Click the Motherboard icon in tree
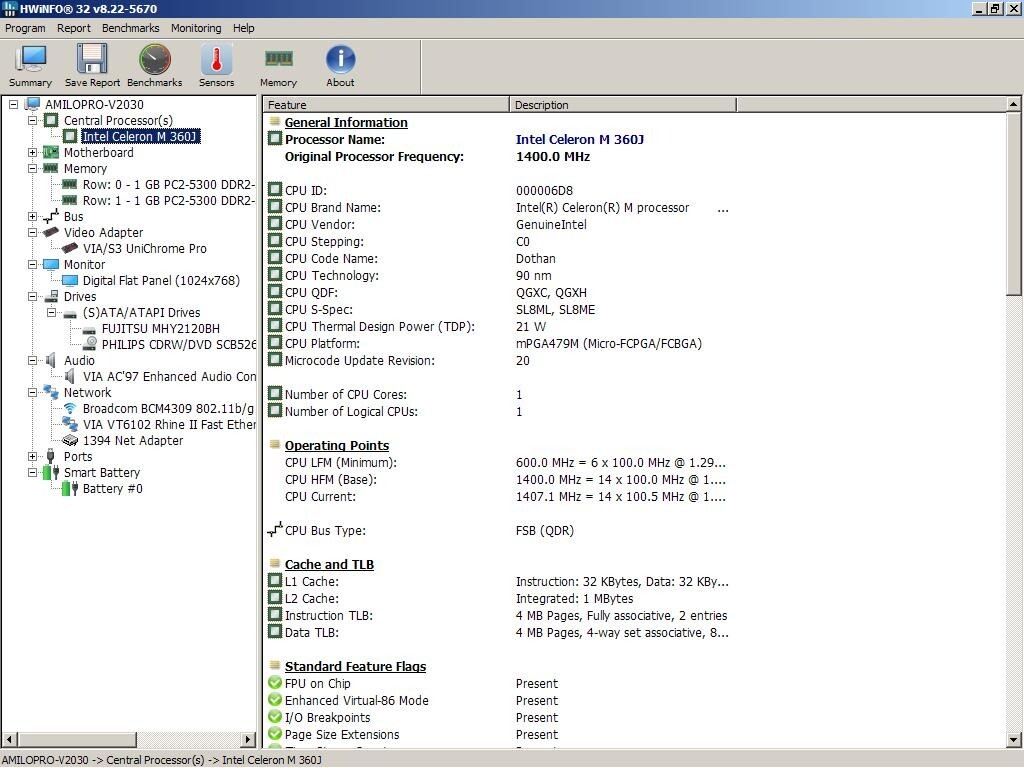Image resolution: width=1024 pixels, height=768 pixels. tap(51, 152)
